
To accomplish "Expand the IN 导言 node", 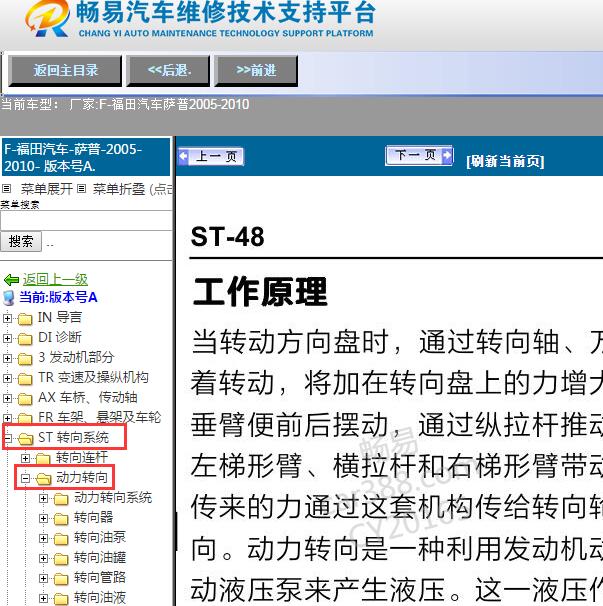I will 7,318.
